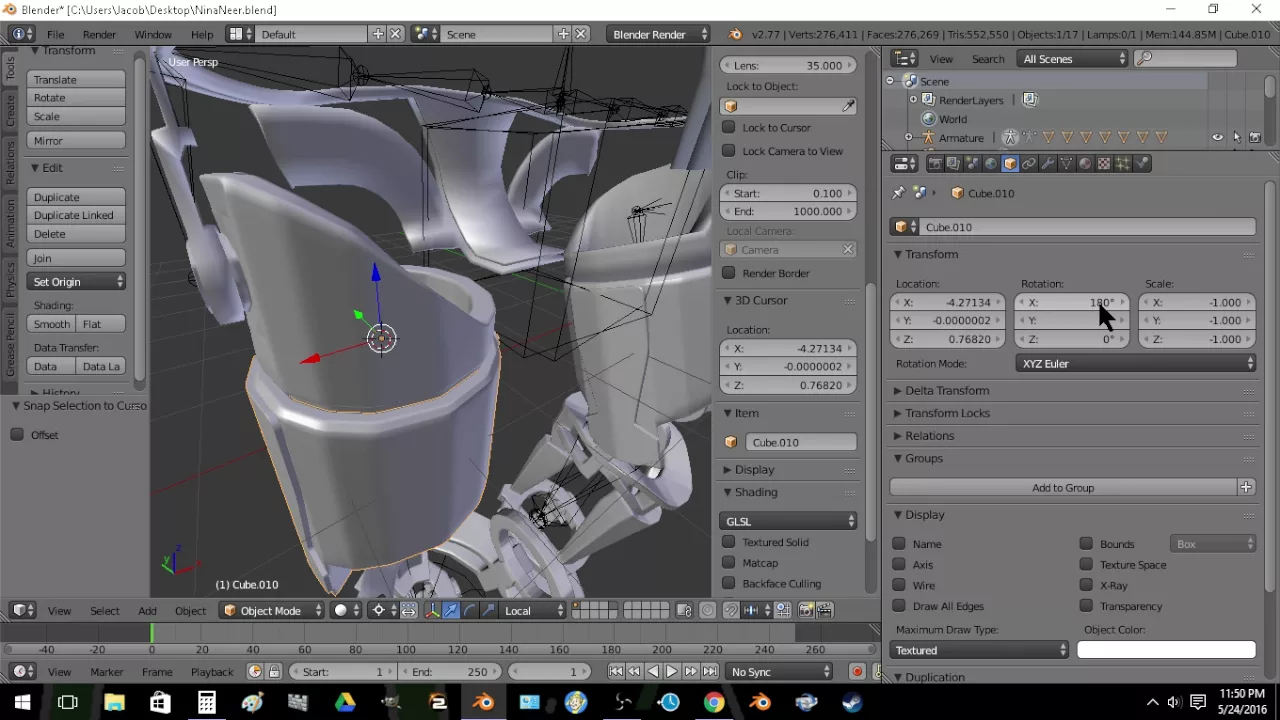Open the Modifiers wrench tab
The image size is (1280, 720).
[x=1047, y=163]
